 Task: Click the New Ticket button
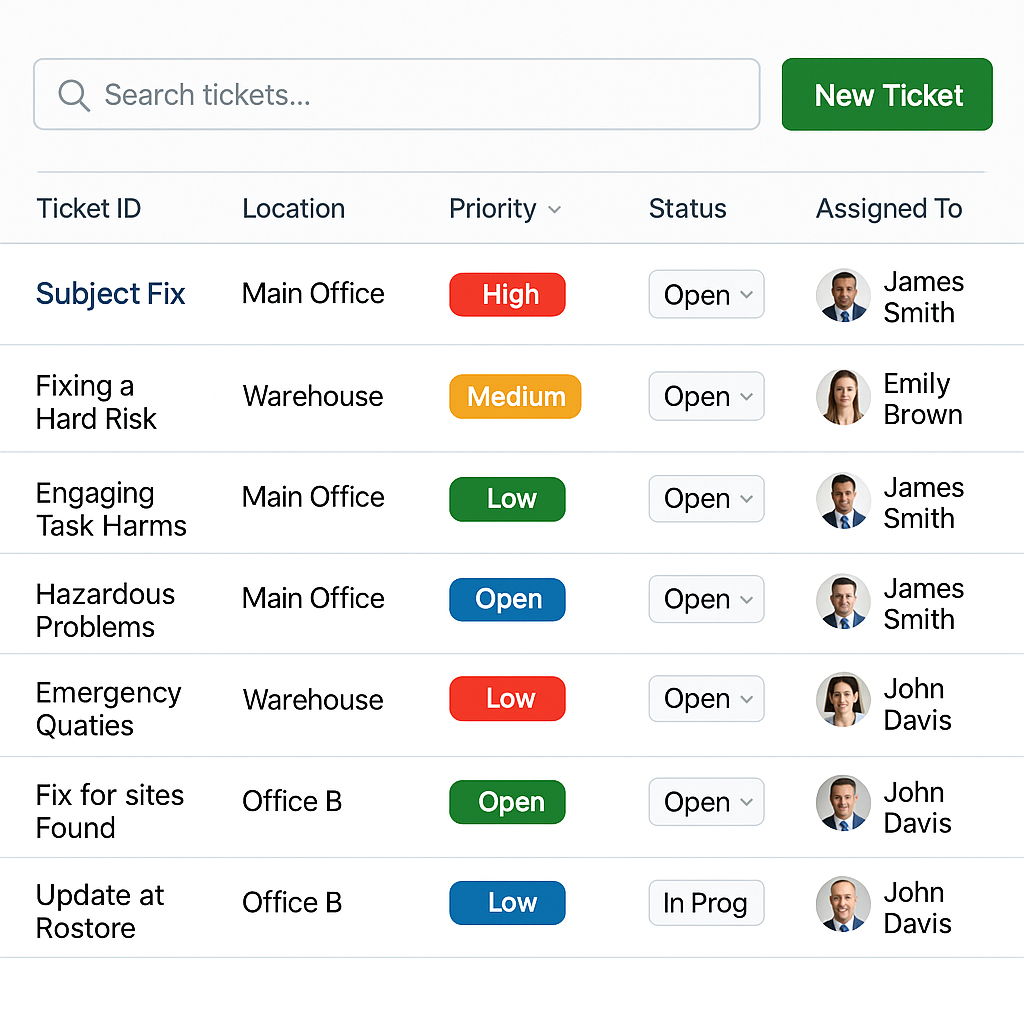click(887, 95)
